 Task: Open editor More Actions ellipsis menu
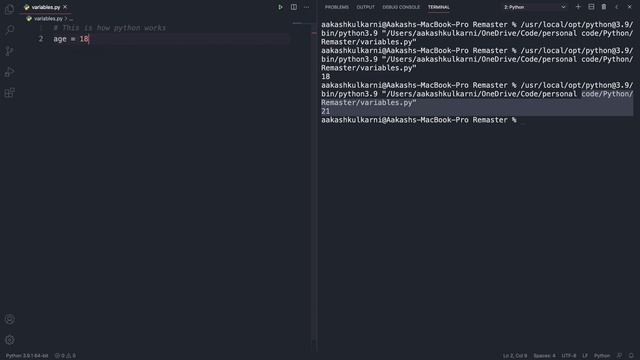tap(307, 7)
